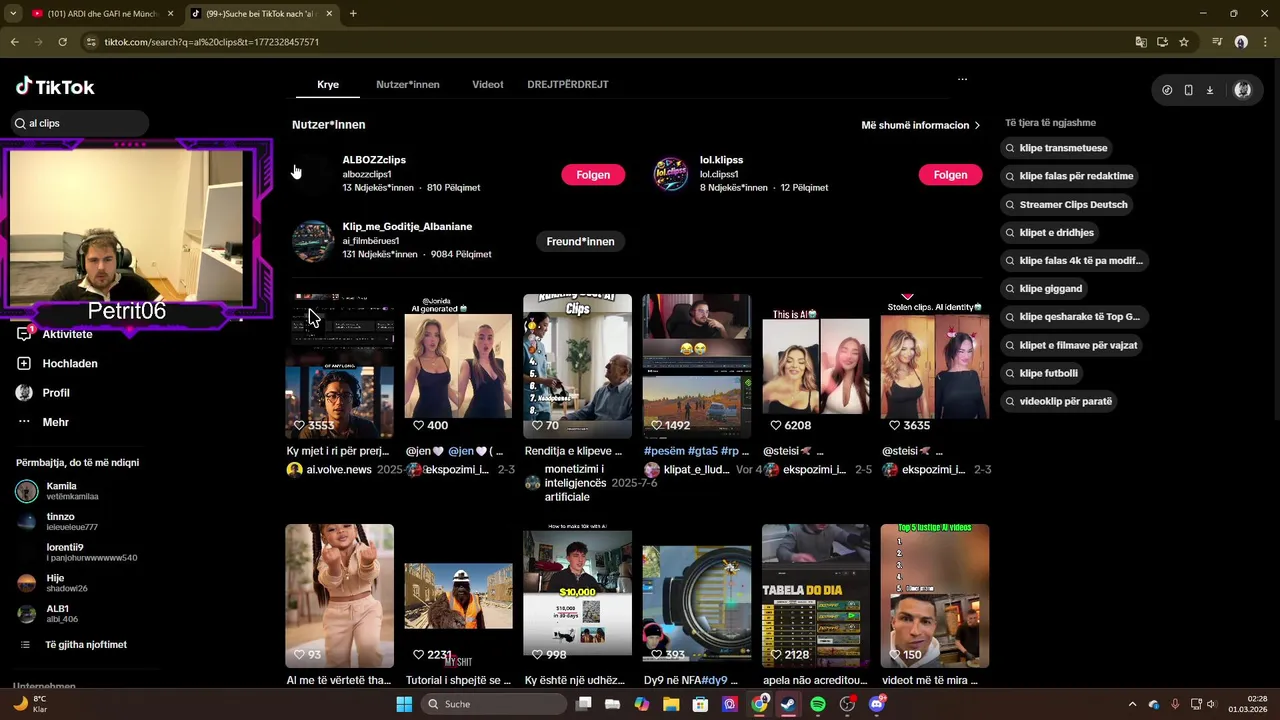Screen dimensions: 1280x720
Task: Open video thumbnail with 6208 likes
Action: pos(816,366)
